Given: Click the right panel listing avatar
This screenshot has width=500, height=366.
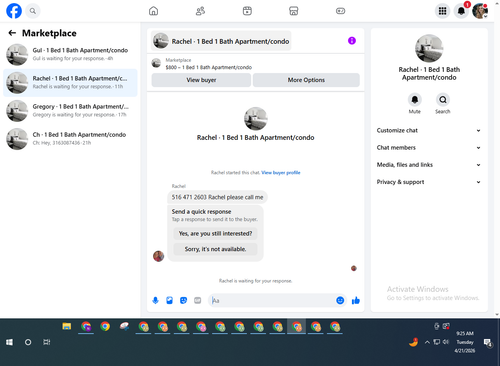Looking at the screenshot, I should click(429, 48).
